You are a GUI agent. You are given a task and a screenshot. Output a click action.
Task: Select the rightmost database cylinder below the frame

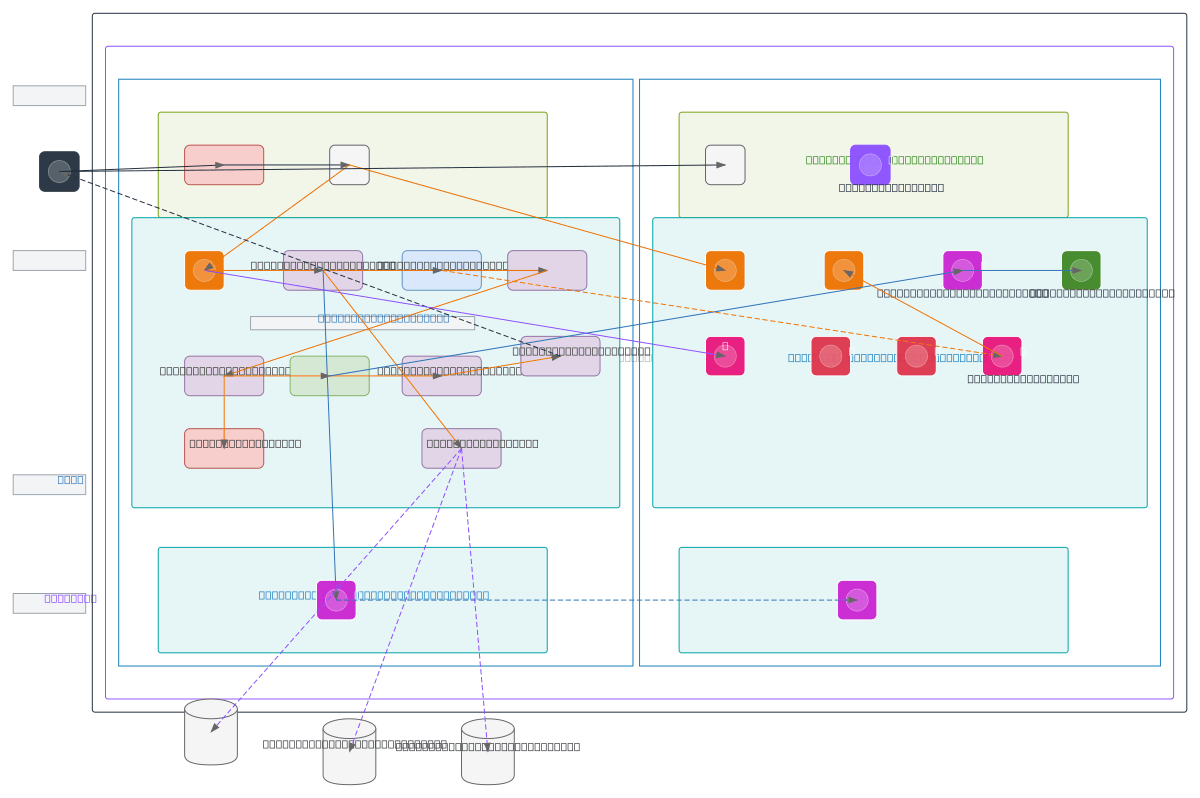point(488,752)
